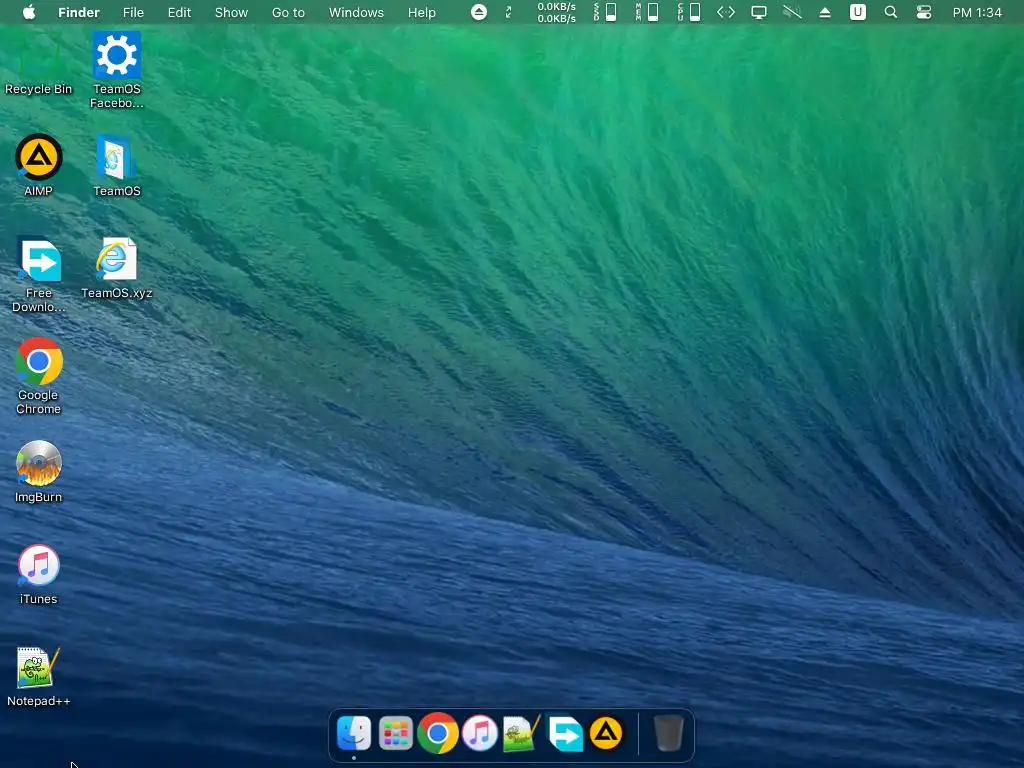This screenshot has width=1024, height=768.
Task: Open the control center toggles icon
Action: click(x=923, y=12)
